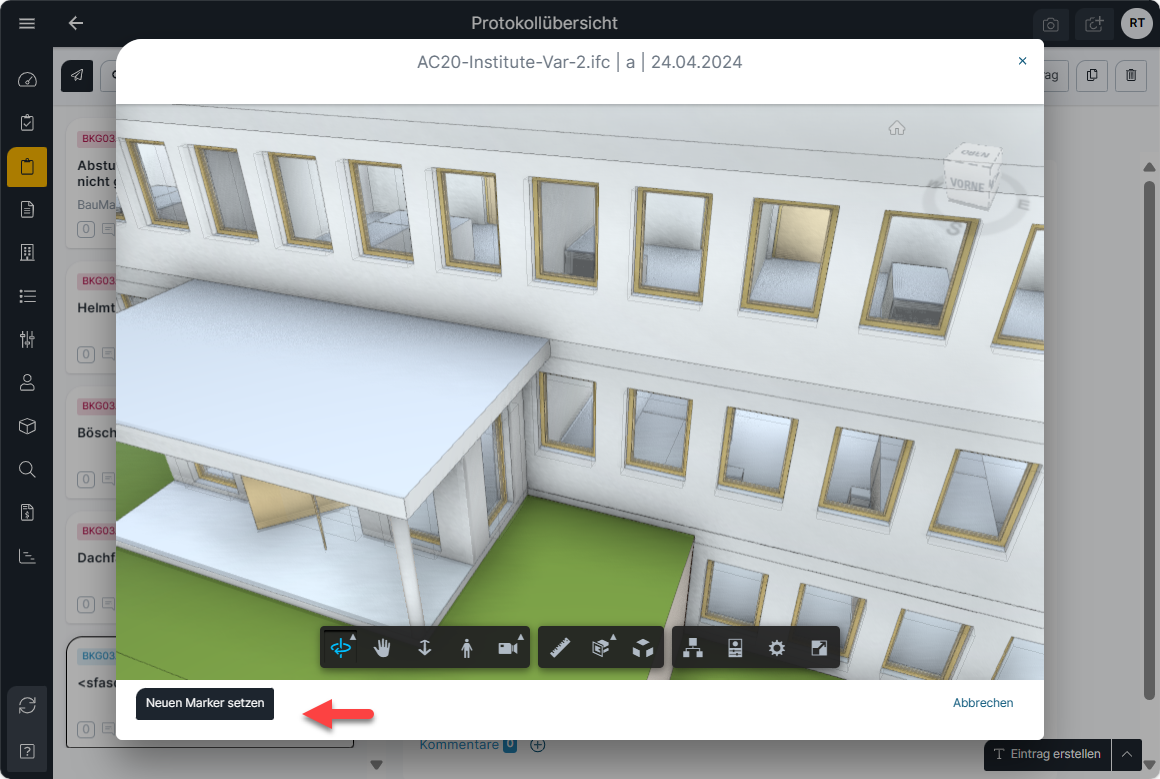The width and height of the screenshot is (1160, 779).
Task: Open the documents page sidebar icon
Action: (x=27, y=209)
